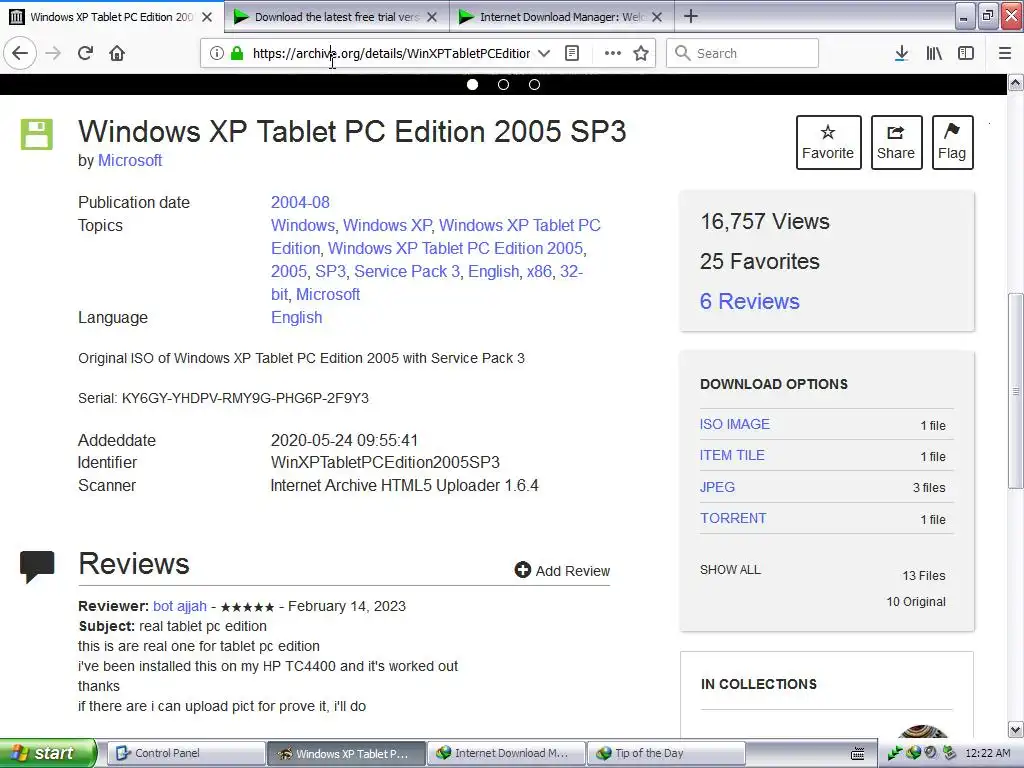Screen dimensions: 1024x768
Task: Click the forward navigation arrow
Action: tap(53, 53)
